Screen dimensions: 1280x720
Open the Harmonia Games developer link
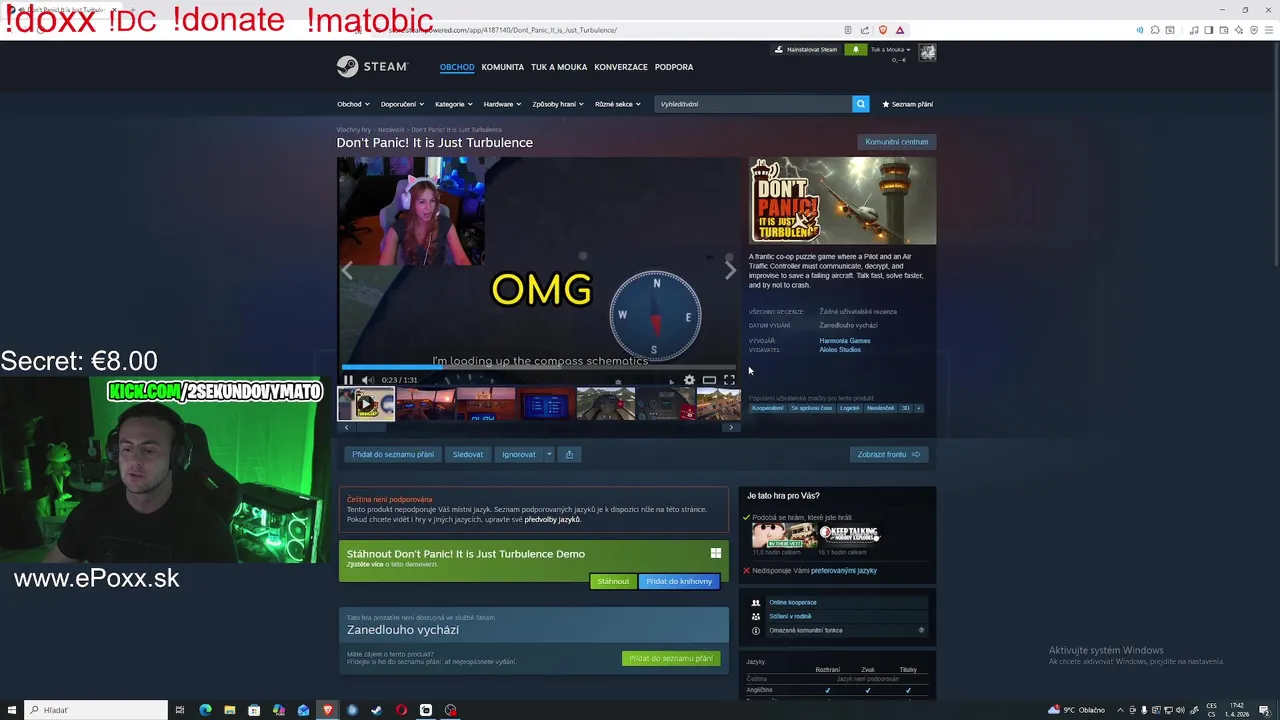point(845,341)
